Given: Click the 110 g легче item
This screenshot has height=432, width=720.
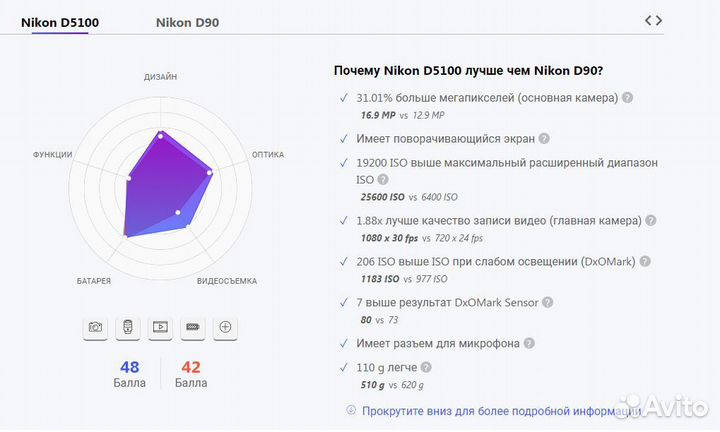Looking at the screenshot, I should (x=387, y=368).
